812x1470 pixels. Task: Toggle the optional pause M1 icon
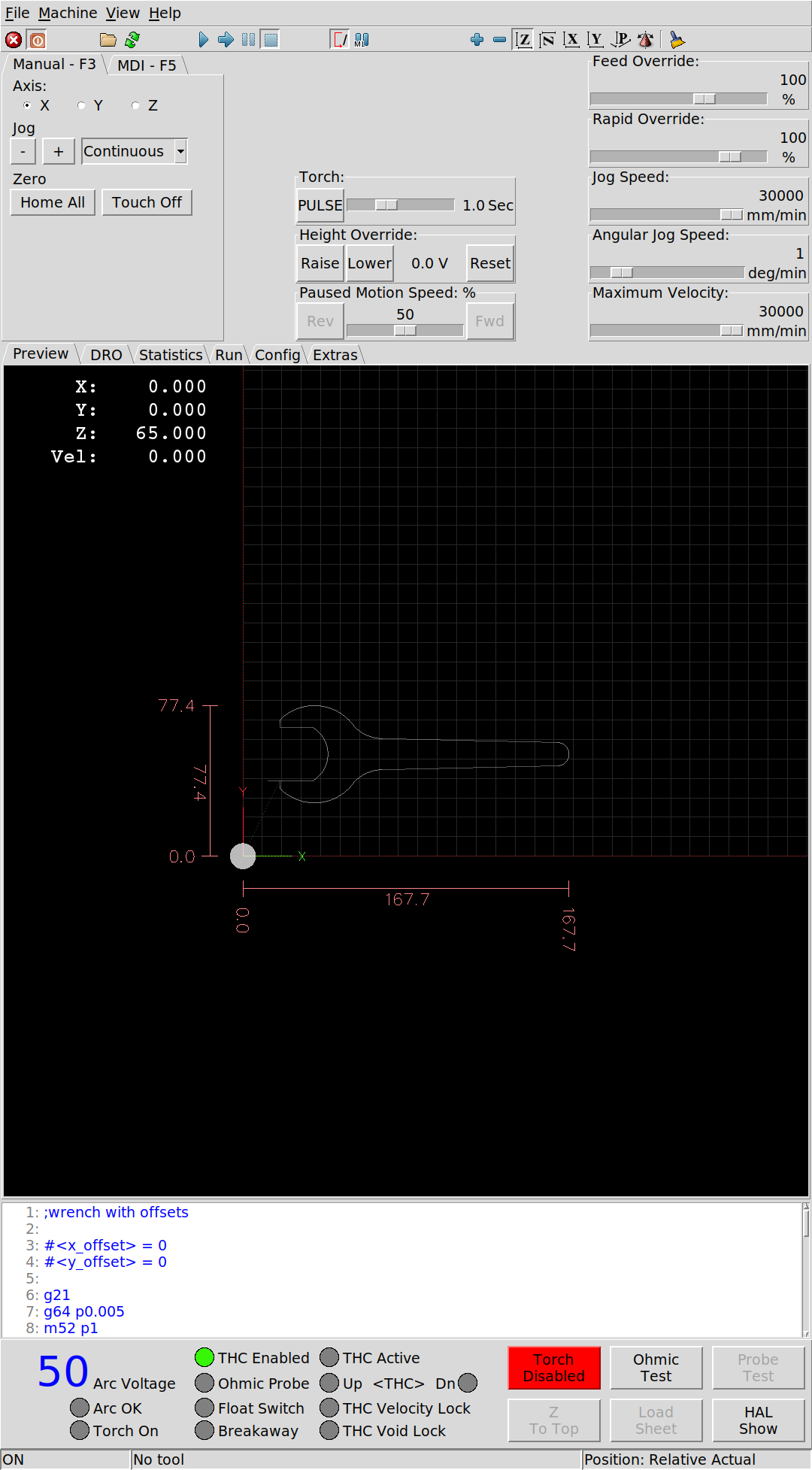click(x=362, y=40)
